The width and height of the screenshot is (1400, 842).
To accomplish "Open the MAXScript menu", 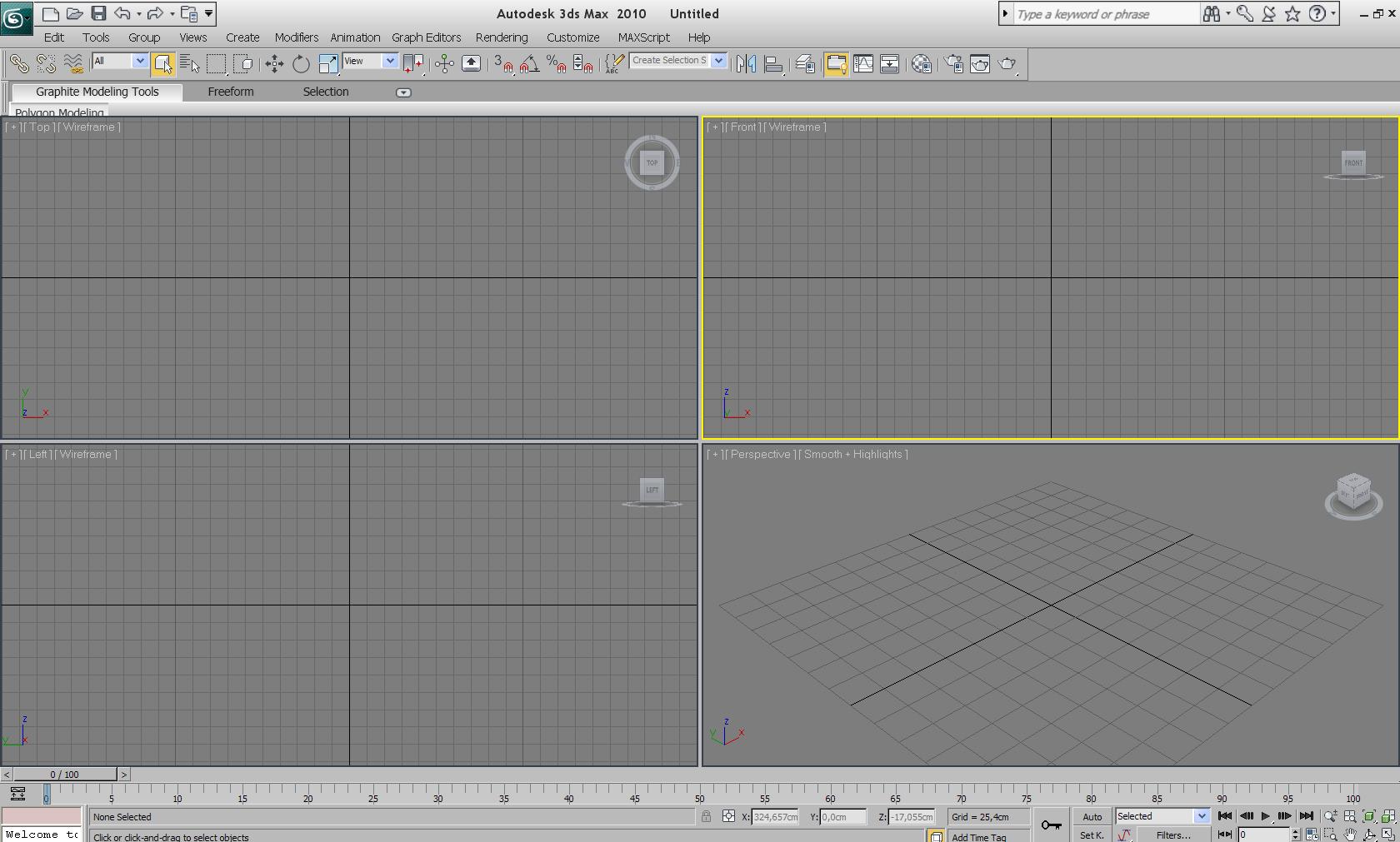I will click(x=644, y=37).
